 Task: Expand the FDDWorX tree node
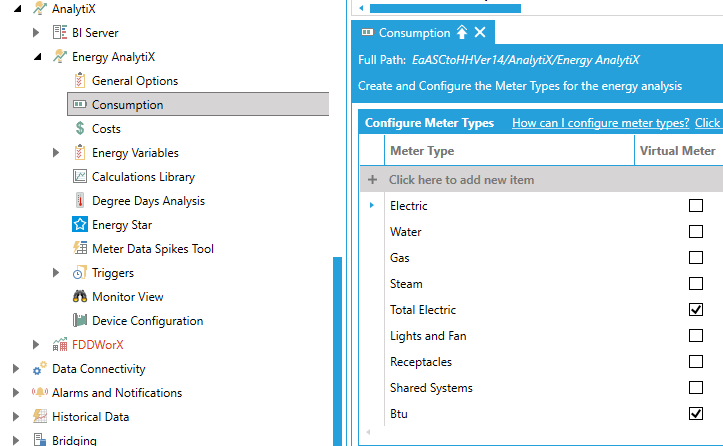pos(37,345)
